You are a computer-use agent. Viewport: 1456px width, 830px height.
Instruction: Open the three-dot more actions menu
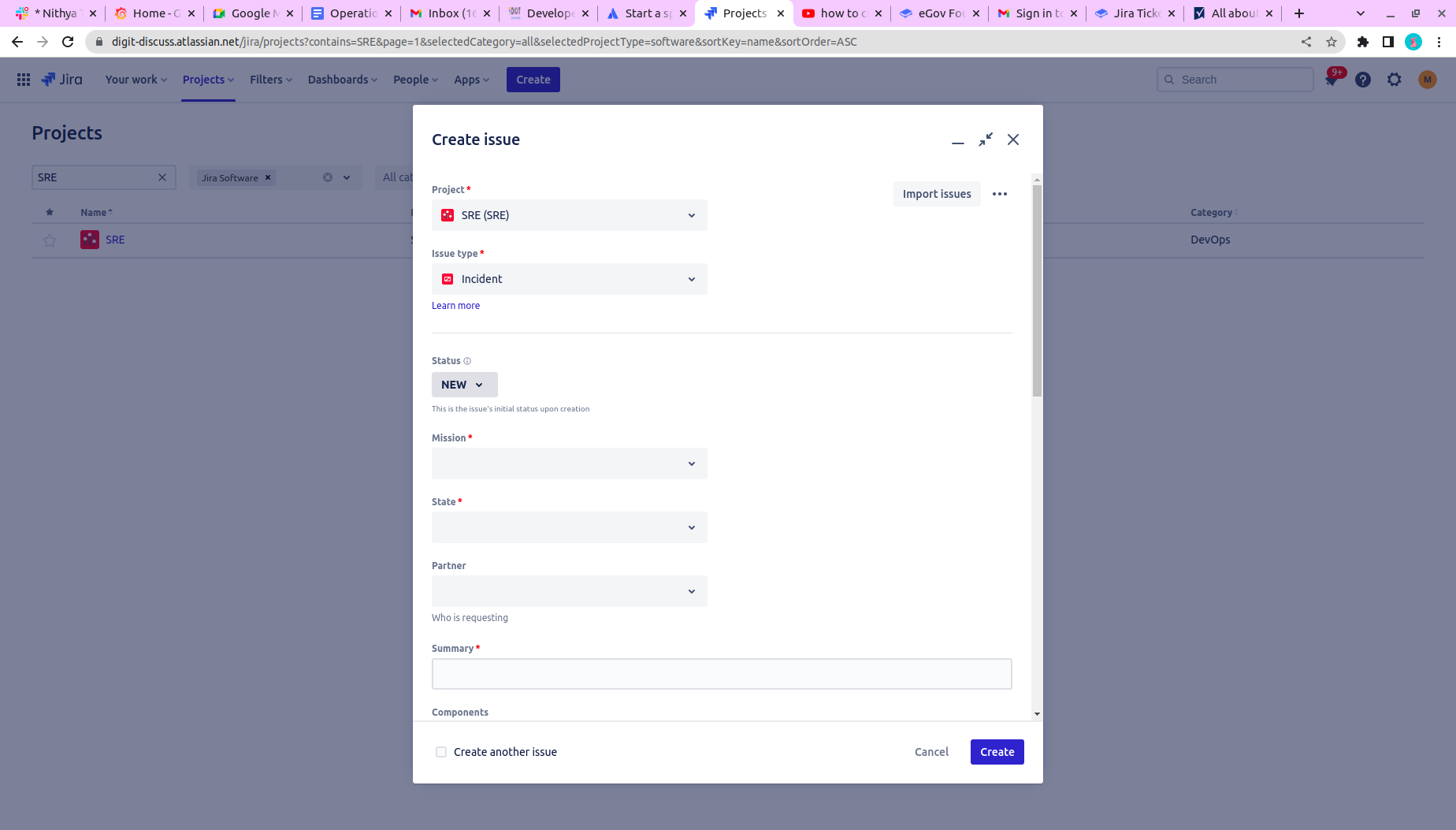[x=1000, y=194]
